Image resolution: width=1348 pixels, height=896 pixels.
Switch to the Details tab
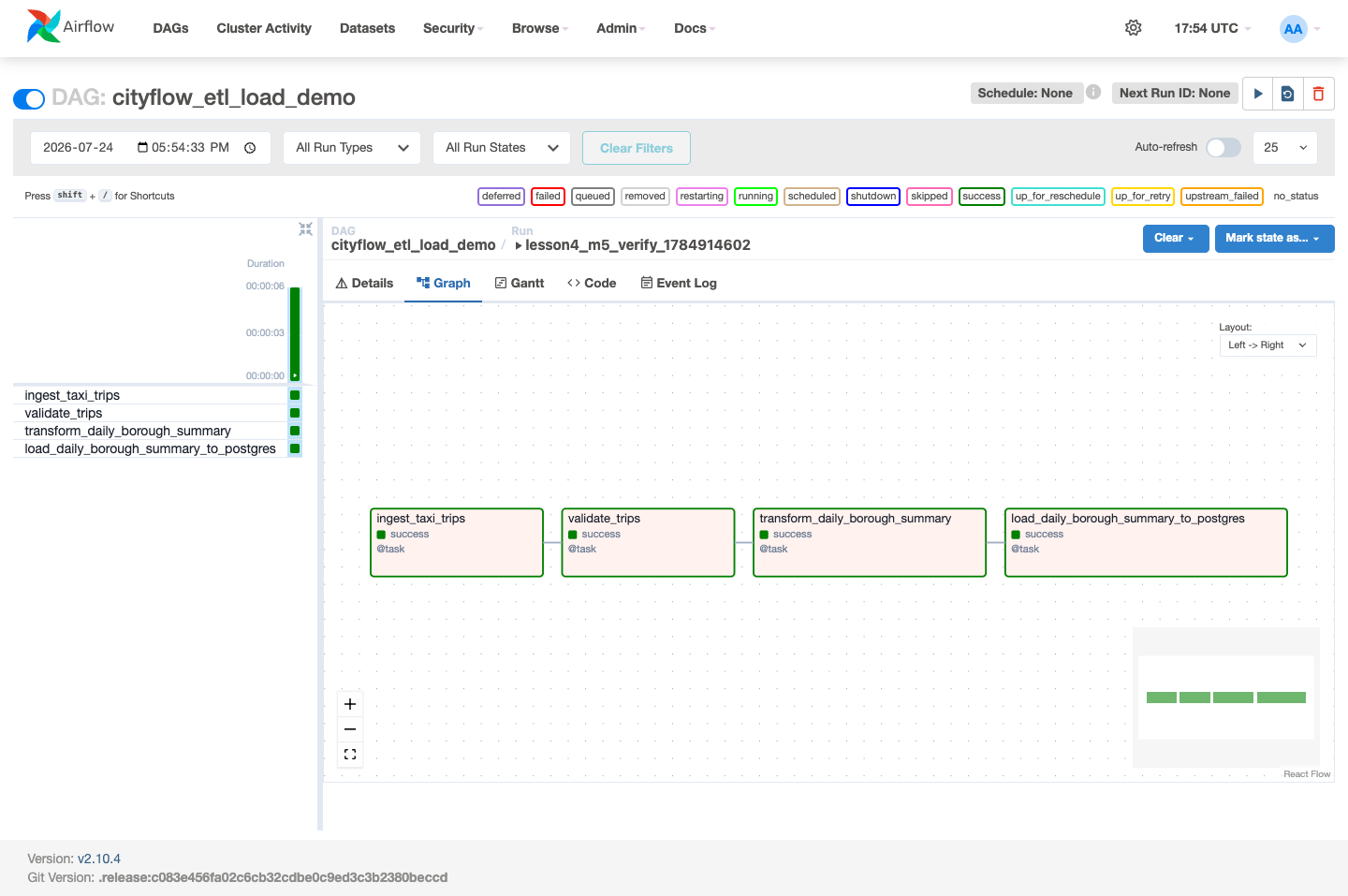364,283
